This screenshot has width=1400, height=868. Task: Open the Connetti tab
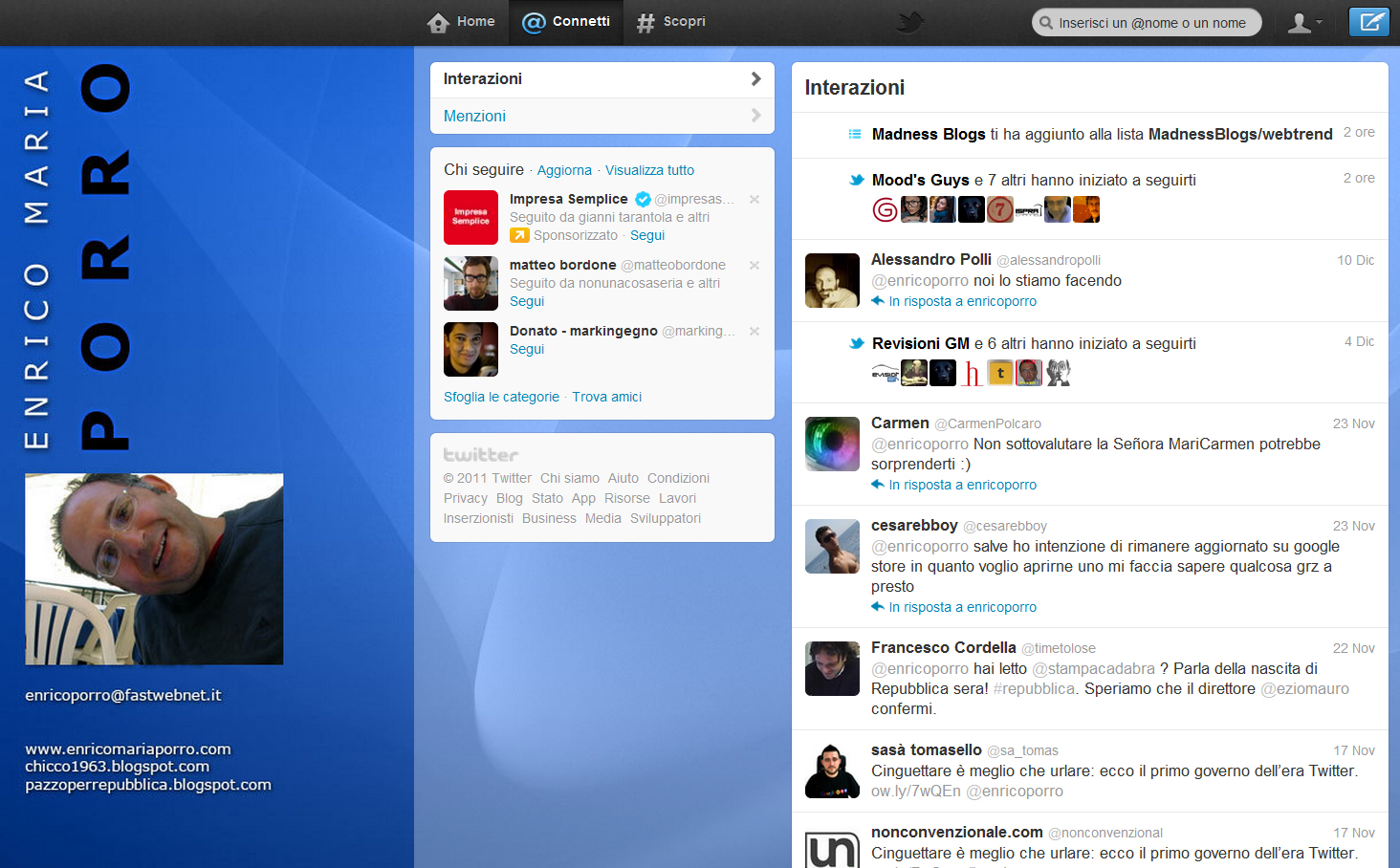click(x=566, y=22)
